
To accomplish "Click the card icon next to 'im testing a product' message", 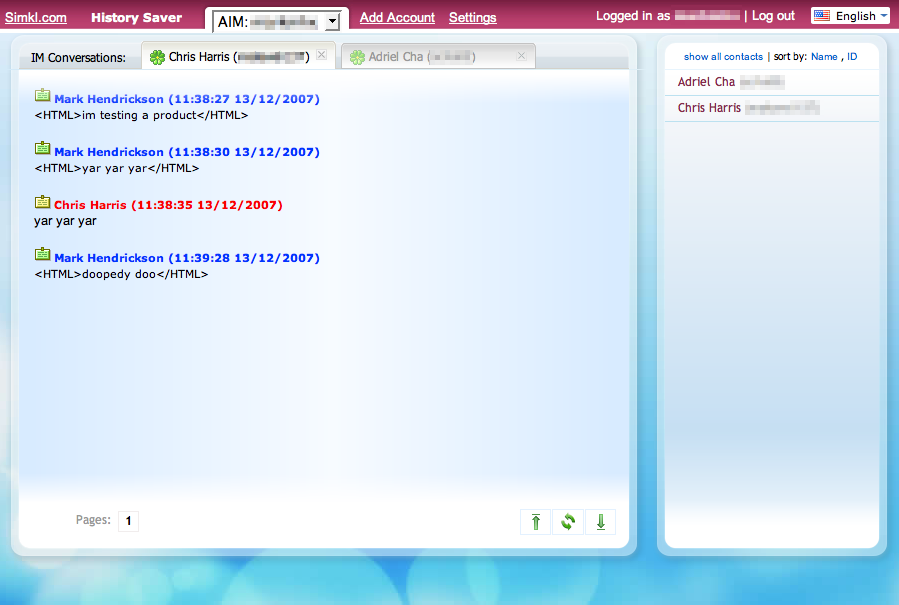I will point(42,97).
